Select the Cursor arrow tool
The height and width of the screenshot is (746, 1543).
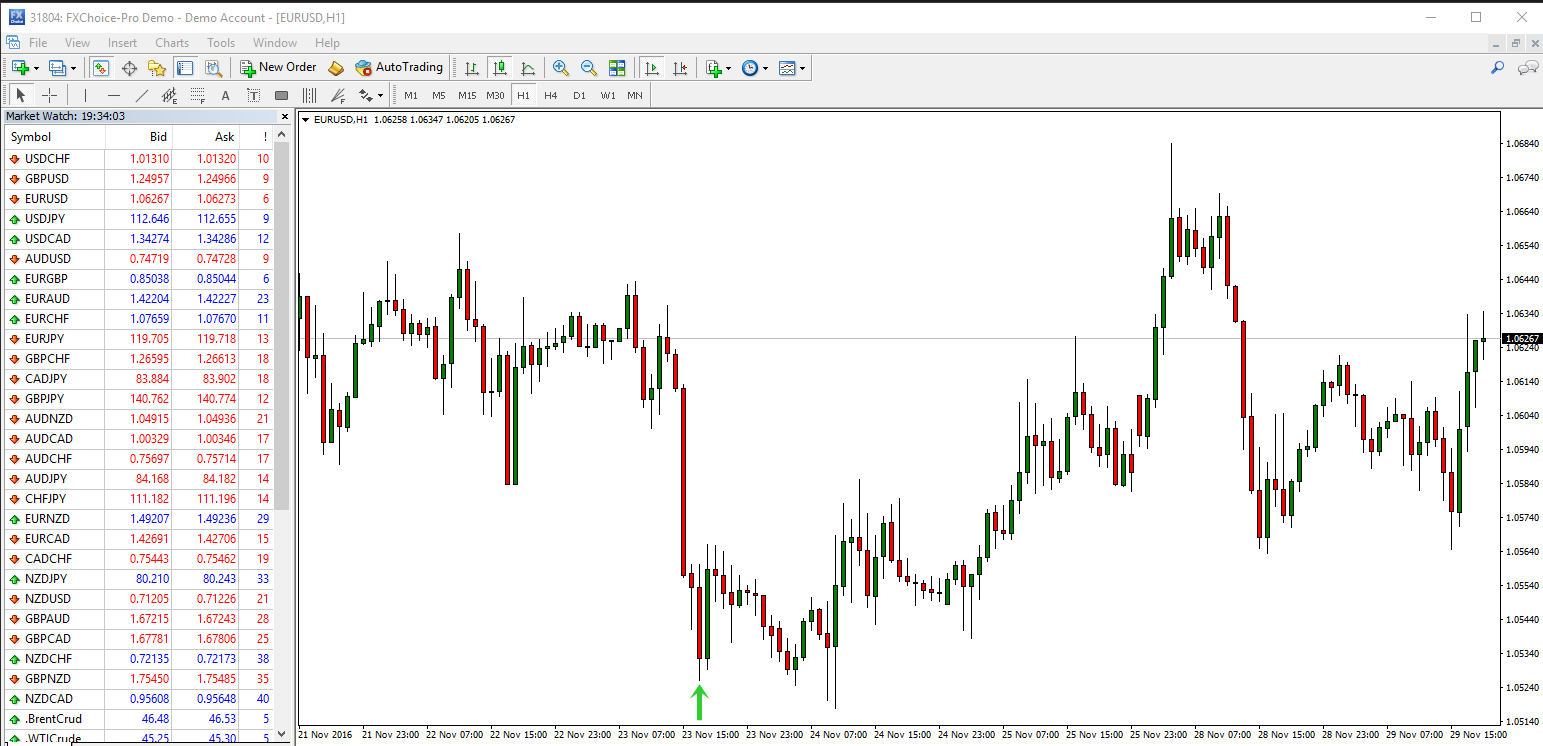[x=21, y=95]
